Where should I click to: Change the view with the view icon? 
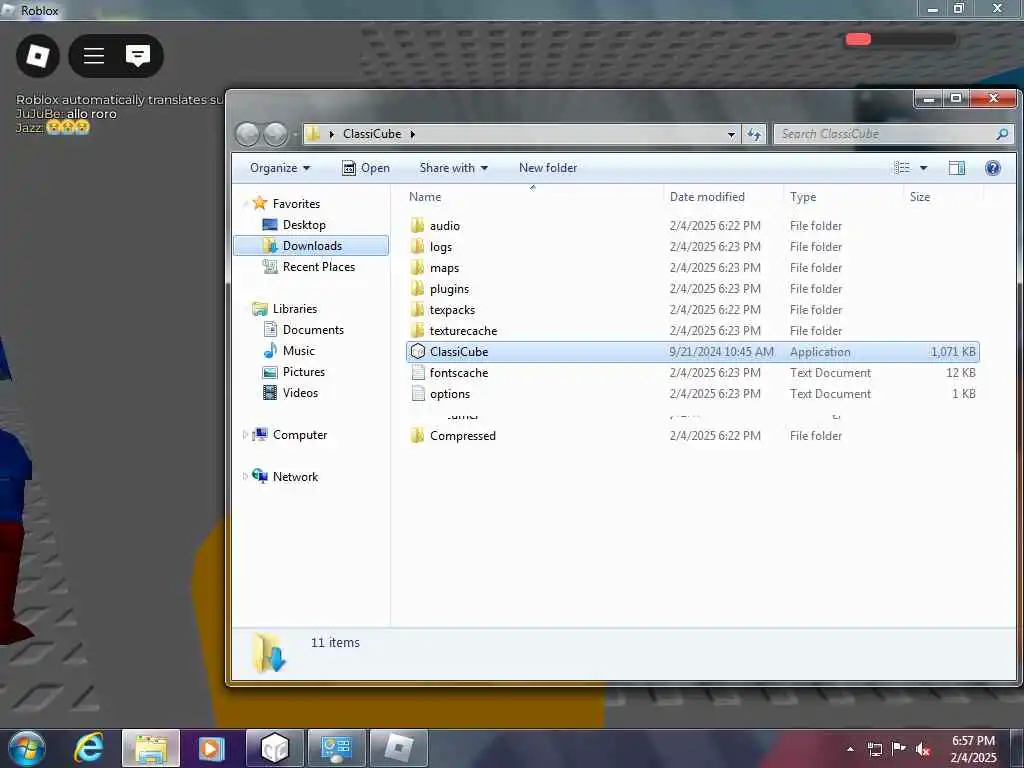902,168
